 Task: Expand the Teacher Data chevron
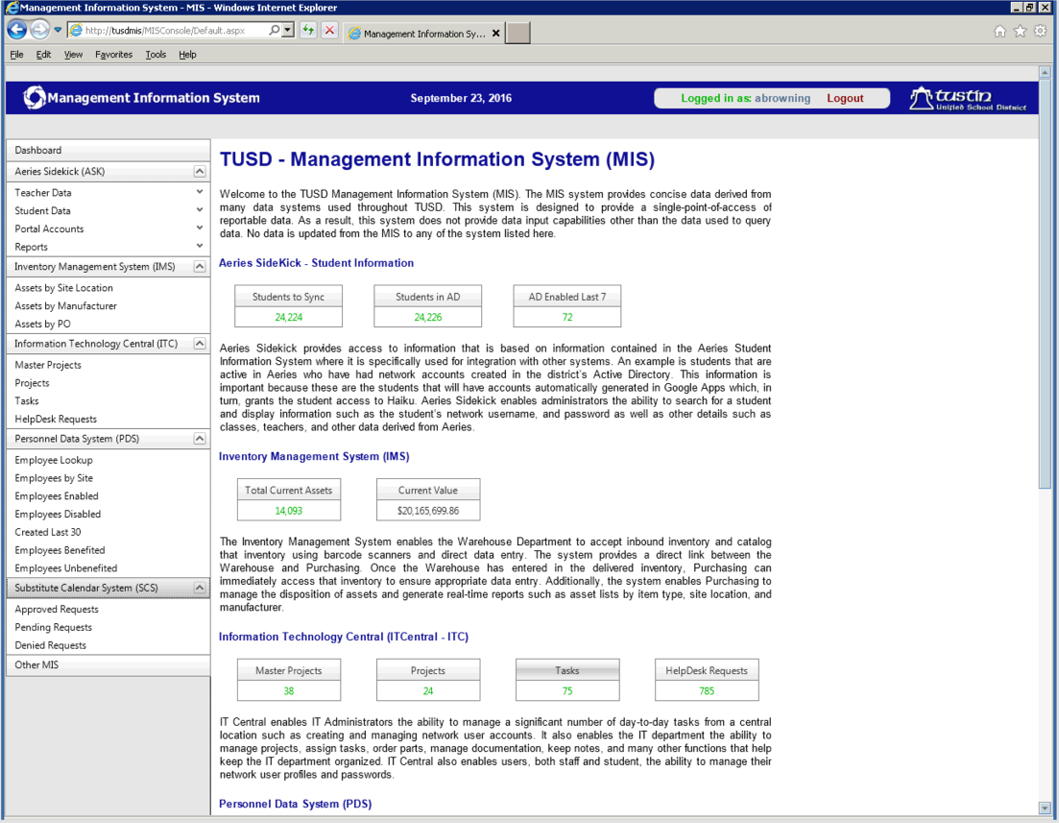tap(199, 192)
